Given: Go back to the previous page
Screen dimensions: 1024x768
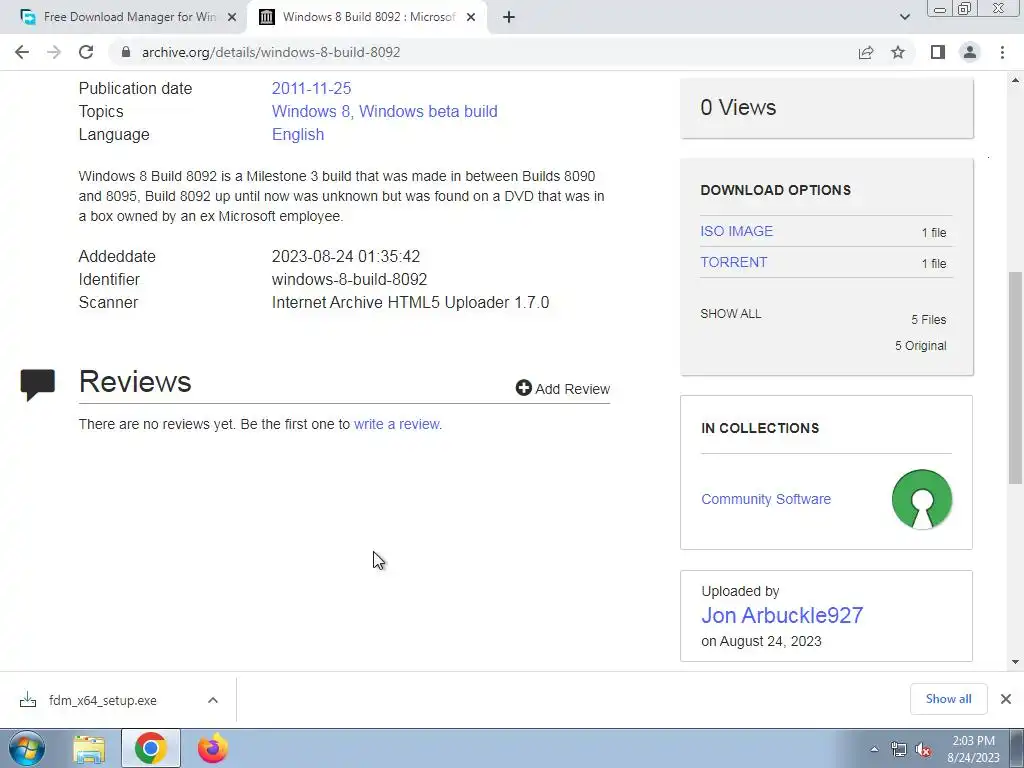Looking at the screenshot, I should [22, 52].
